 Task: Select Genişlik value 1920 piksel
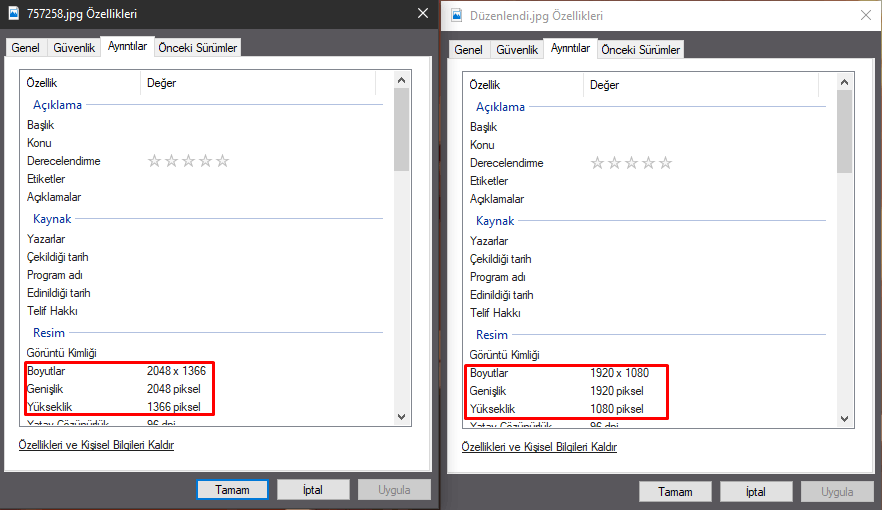[x=616, y=391]
